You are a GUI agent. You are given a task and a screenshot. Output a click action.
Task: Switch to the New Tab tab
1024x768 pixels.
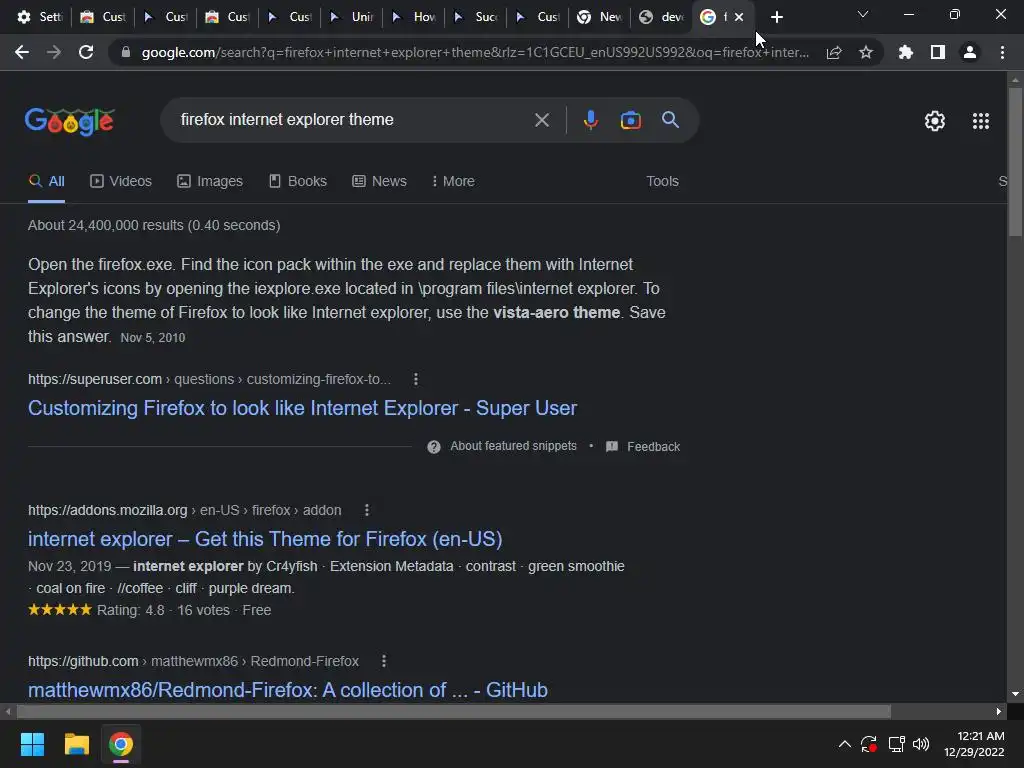point(600,17)
